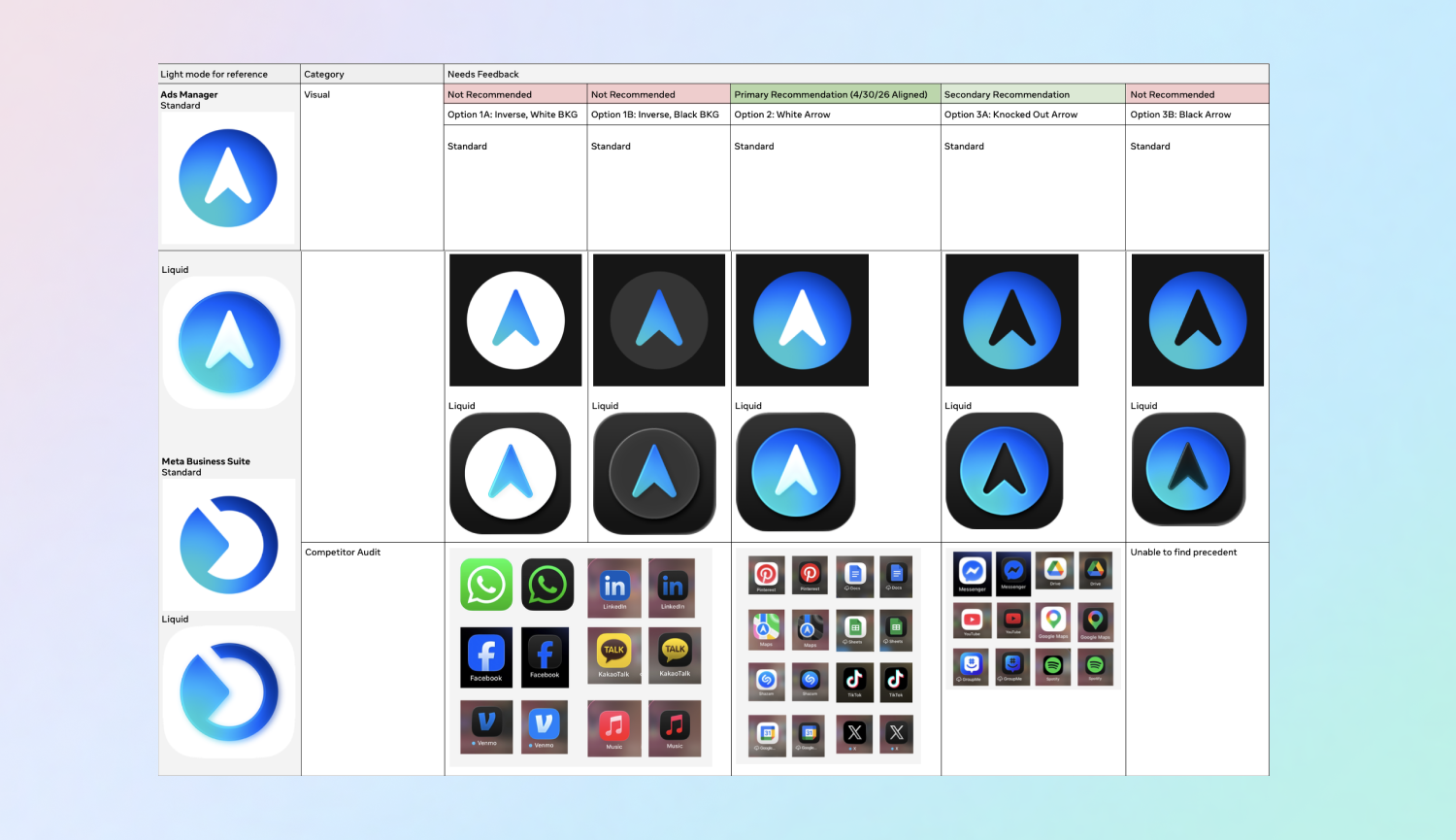The image size is (1456, 840).
Task: Pick the light Google Sheets icon
Action: pyautogui.click(x=854, y=629)
